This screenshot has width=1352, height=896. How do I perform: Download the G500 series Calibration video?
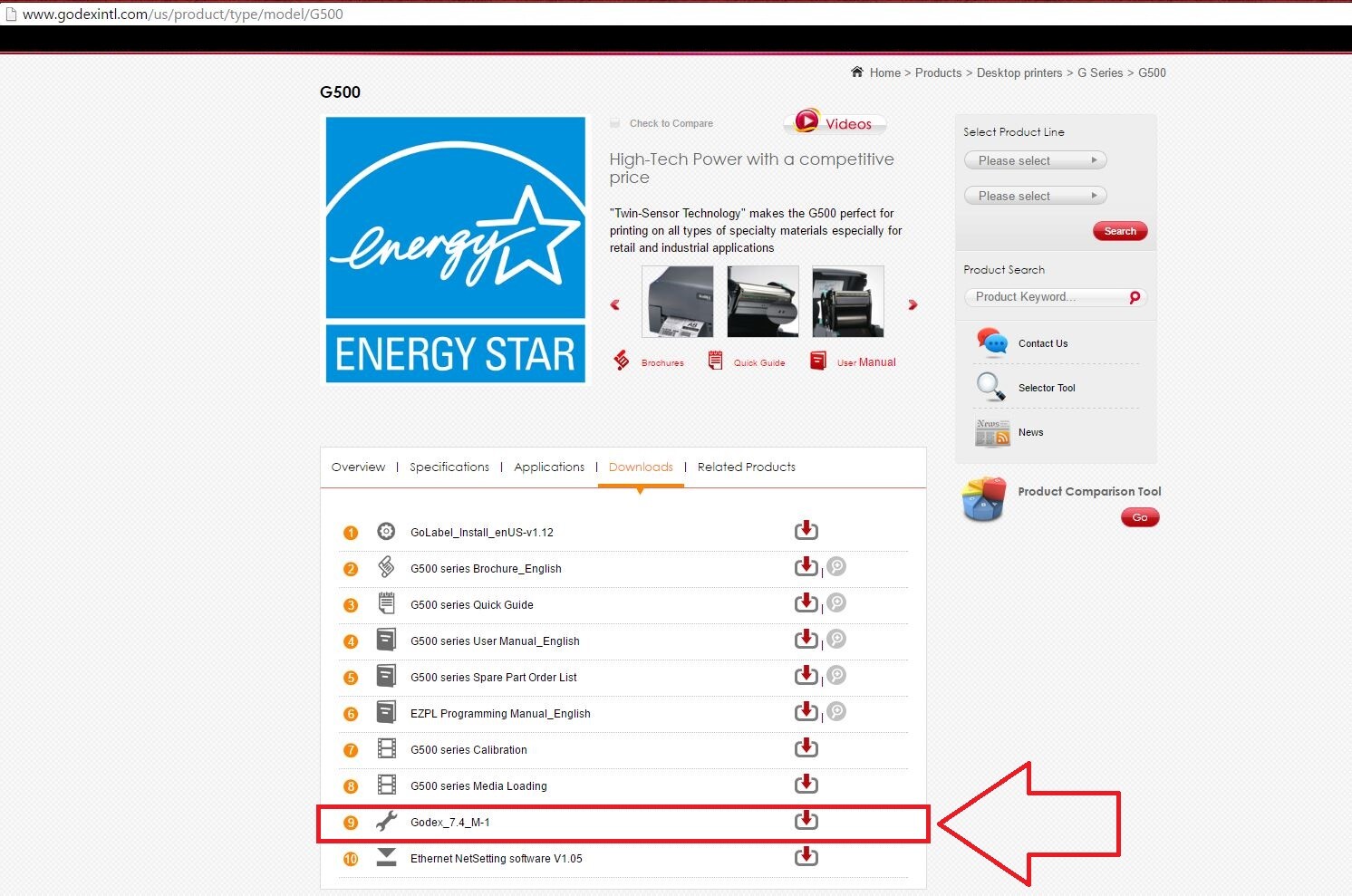click(x=806, y=747)
